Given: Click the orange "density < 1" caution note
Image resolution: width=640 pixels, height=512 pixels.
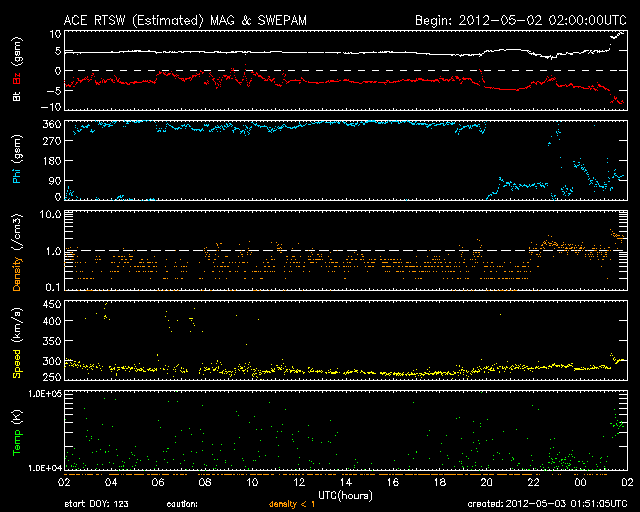Looking at the screenshot, I should (292, 504).
